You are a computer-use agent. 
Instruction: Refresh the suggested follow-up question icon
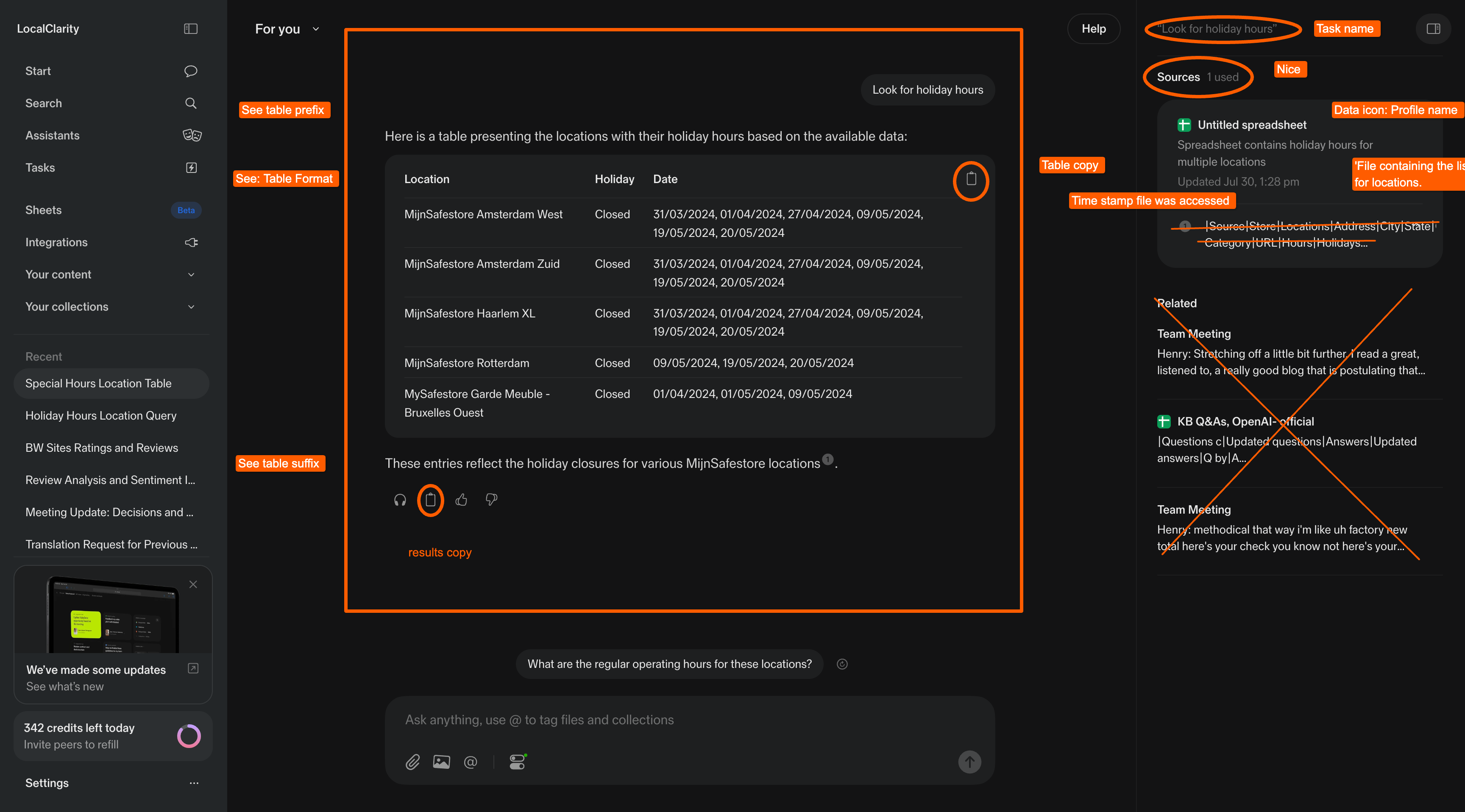pyautogui.click(x=842, y=664)
